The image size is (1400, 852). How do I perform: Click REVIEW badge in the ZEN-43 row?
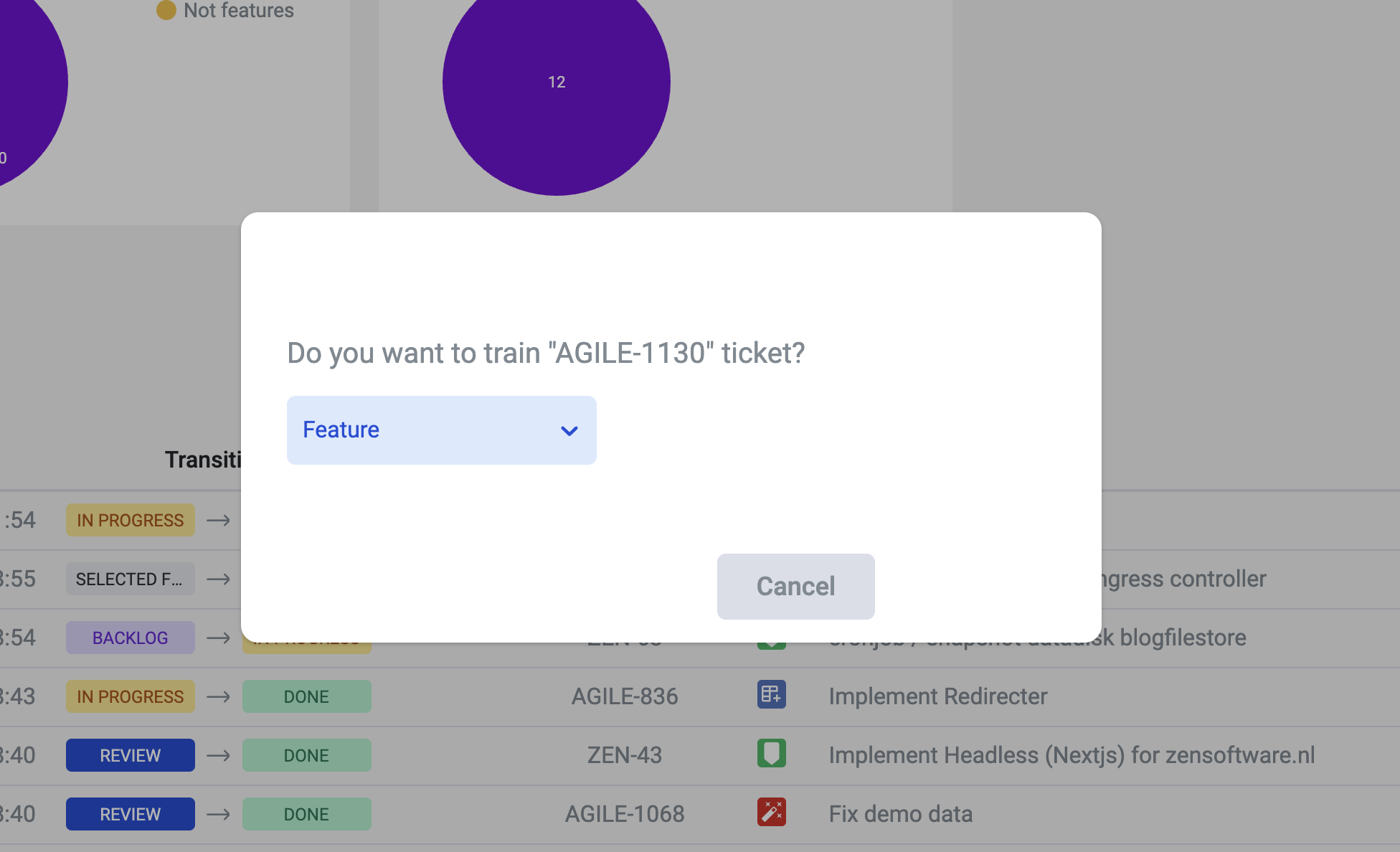pos(130,756)
